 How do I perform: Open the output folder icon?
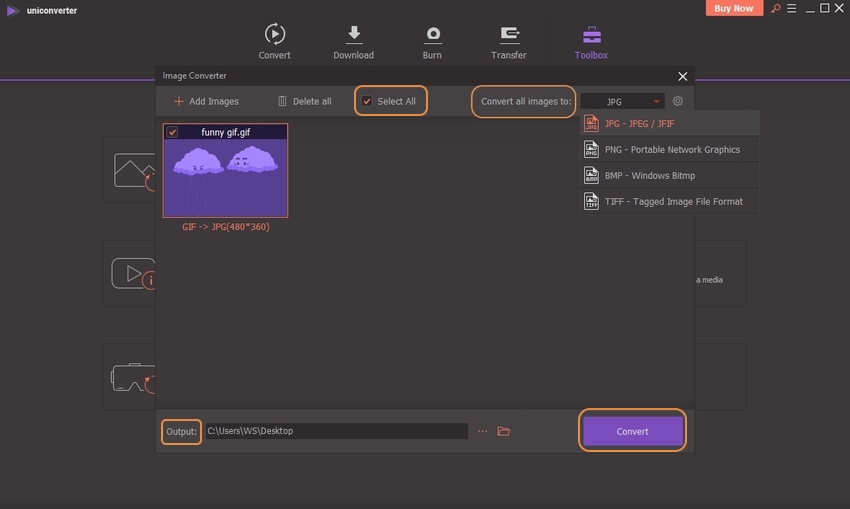[504, 431]
